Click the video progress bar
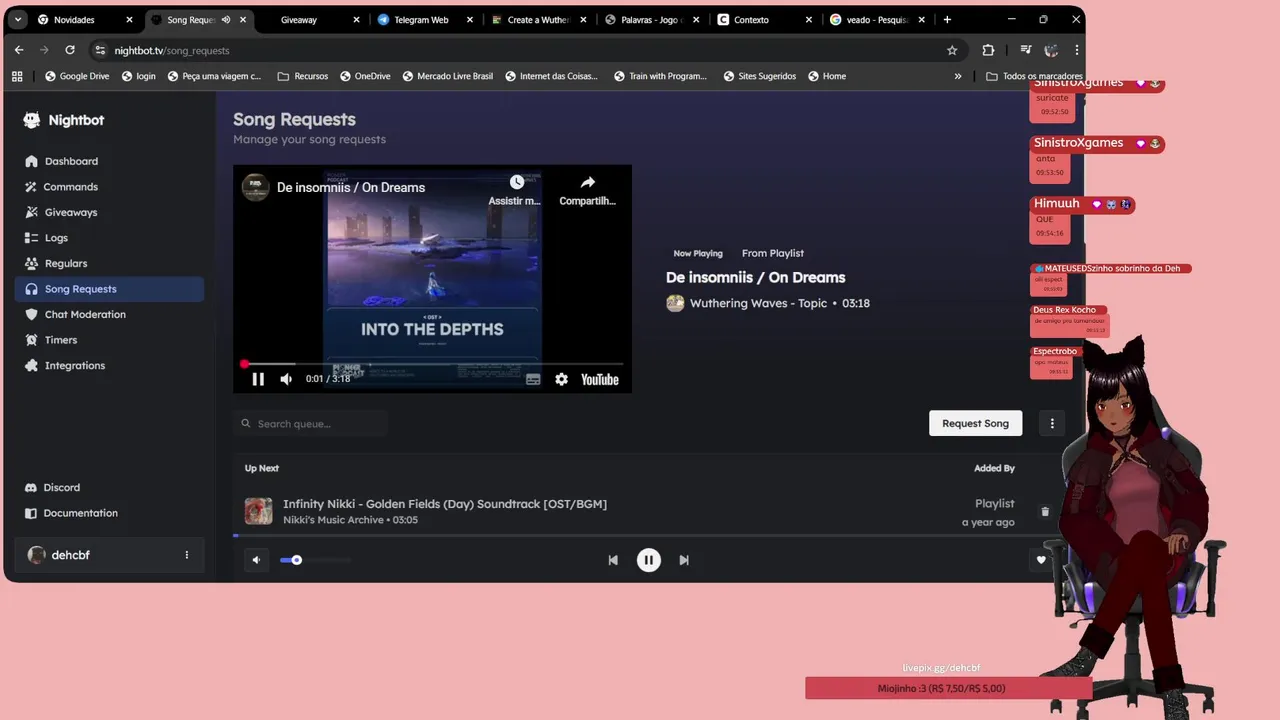This screenshot has height=720, width=1280. tap(433, 364)
